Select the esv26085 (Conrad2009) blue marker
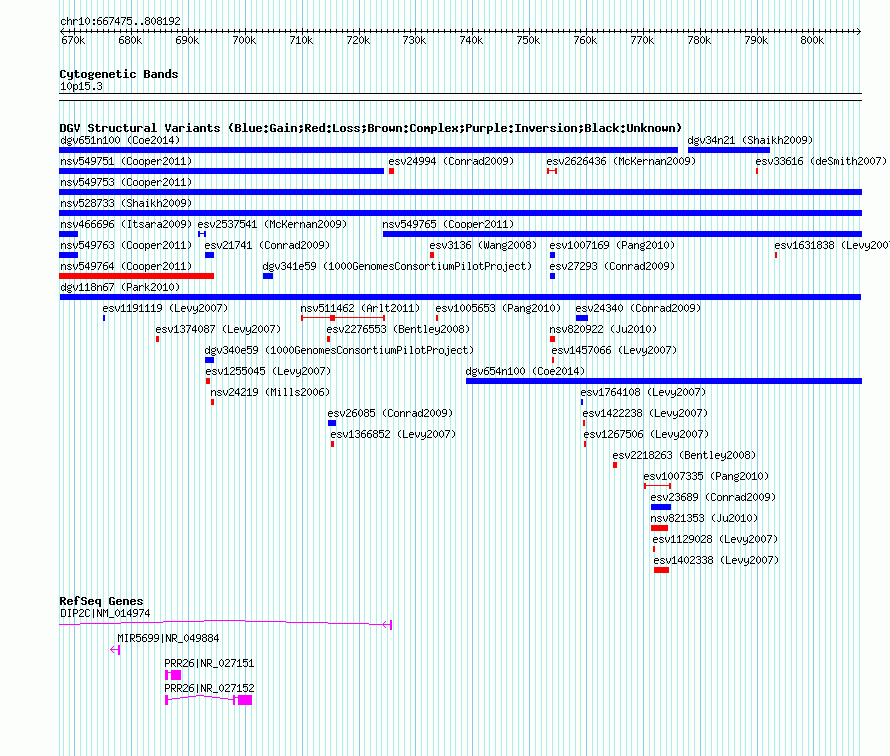The width and height of the screenshot is (890, 756). point(332,423)
